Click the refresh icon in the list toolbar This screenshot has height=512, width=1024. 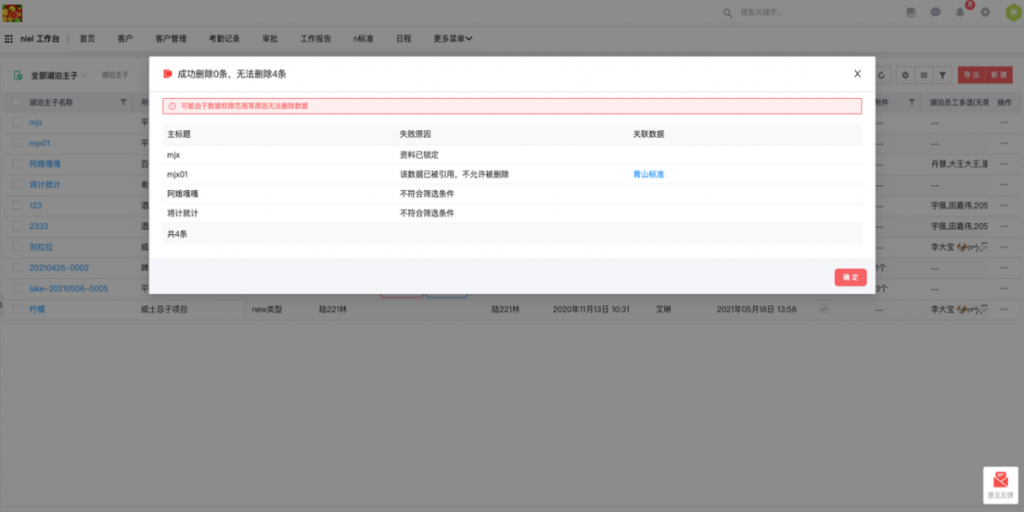pos(881,75)
